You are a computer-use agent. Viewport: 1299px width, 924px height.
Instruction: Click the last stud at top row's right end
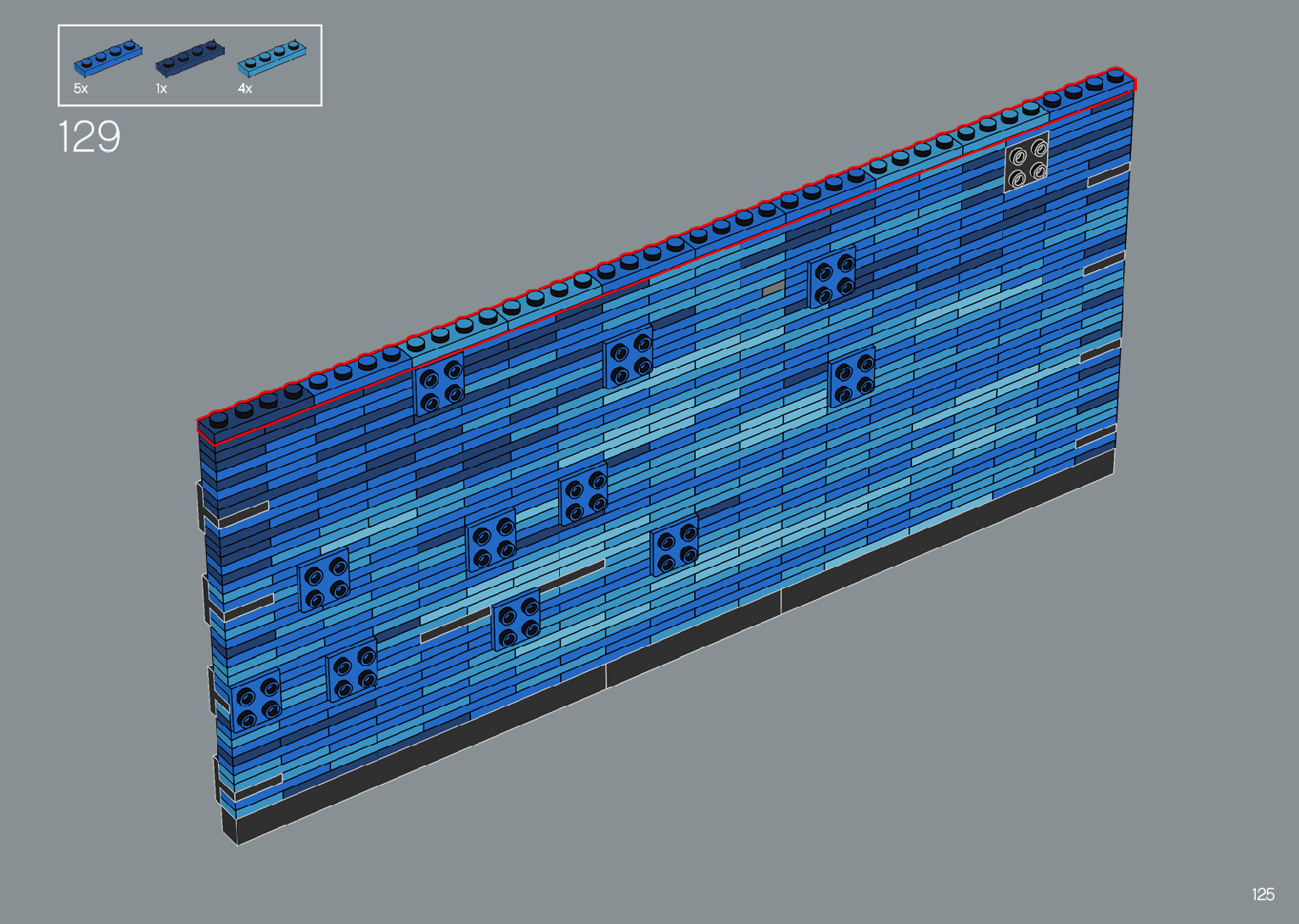[1116, 76]
